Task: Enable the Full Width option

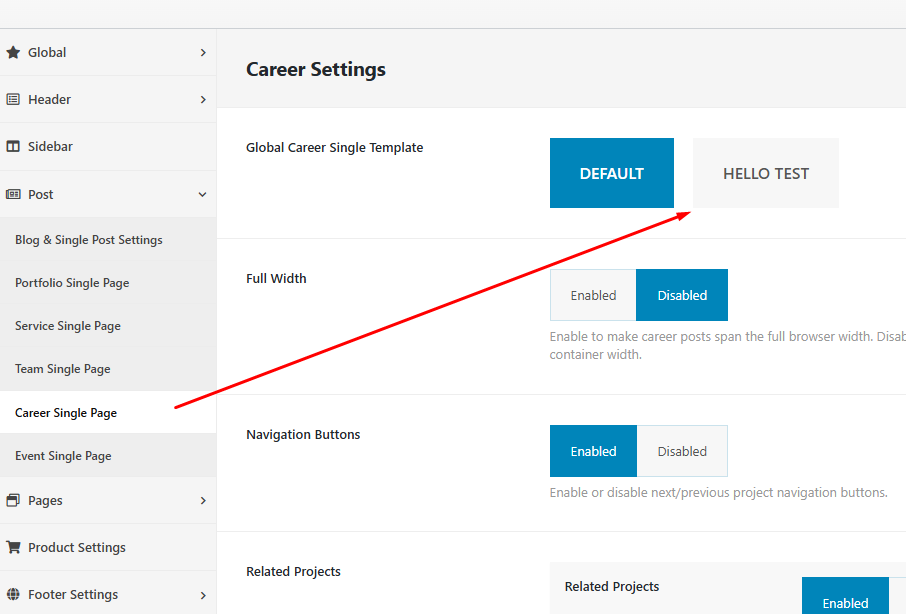Action: (x=593, y=295)
